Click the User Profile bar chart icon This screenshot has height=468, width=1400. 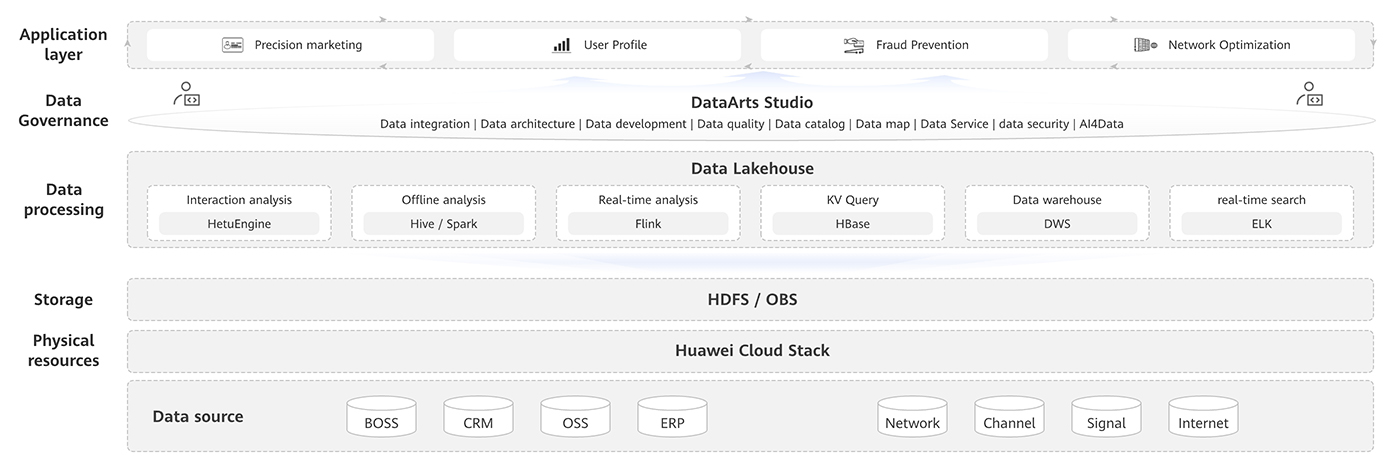point(562,45)
